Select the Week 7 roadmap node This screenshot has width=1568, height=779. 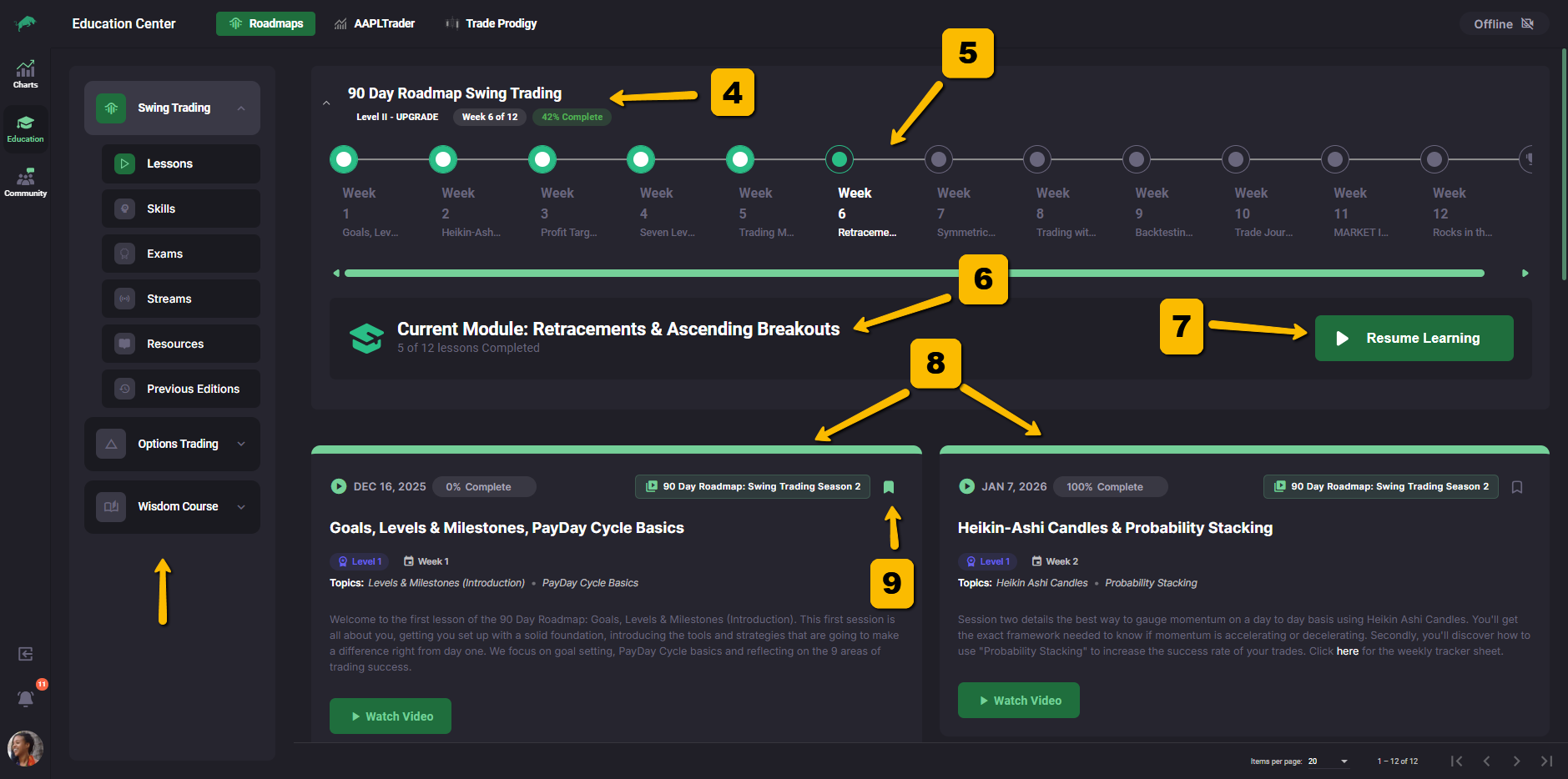[939, 158]
